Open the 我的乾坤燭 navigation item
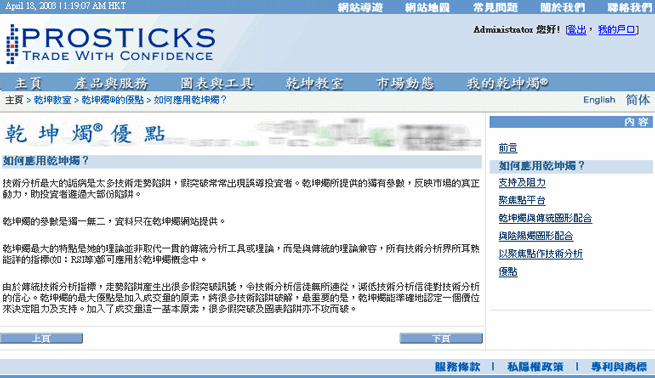 pyautogui.click(x=508, y=84)
